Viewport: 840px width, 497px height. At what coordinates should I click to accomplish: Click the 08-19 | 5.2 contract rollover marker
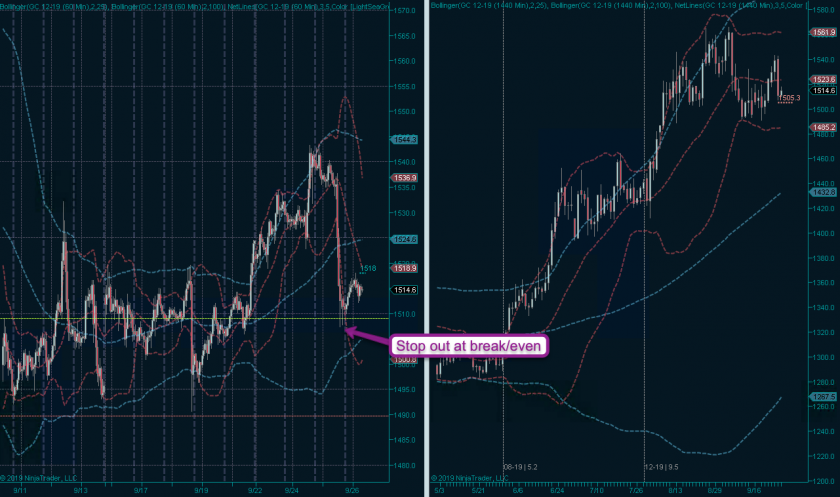pyautogui.click(x=521, y=467)
